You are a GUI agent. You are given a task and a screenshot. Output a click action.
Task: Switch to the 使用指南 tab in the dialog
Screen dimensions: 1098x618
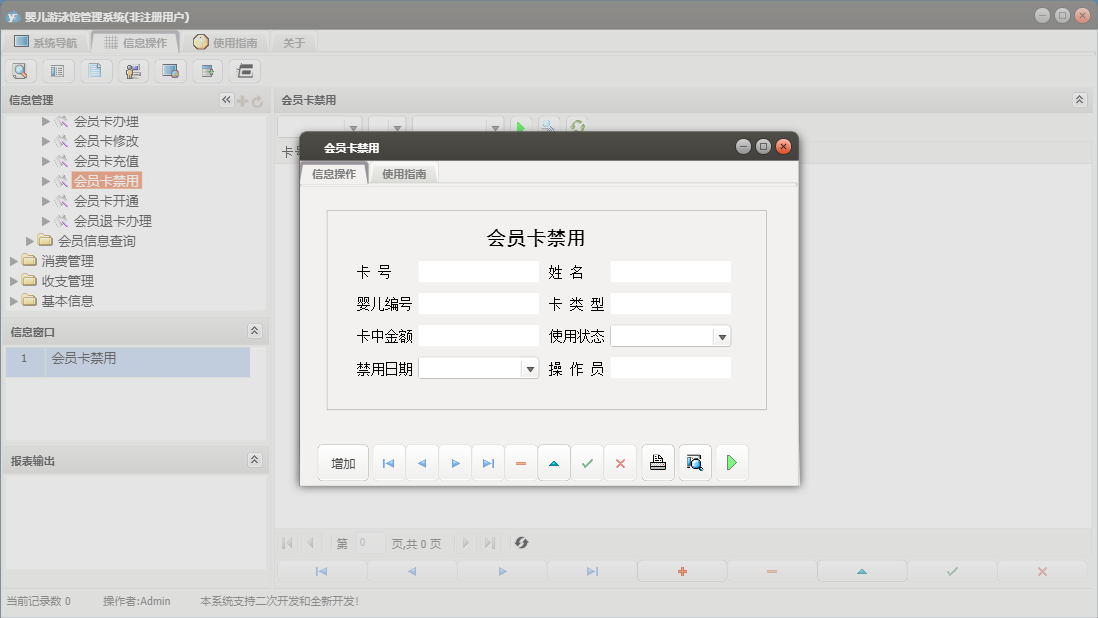(x=403, y=172)
